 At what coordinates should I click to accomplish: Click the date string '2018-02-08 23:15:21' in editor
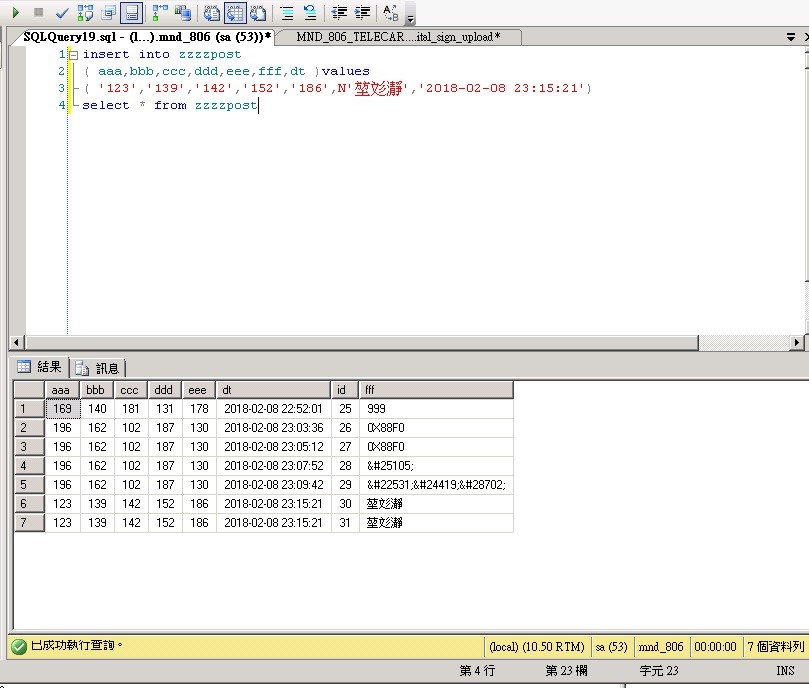504,88
